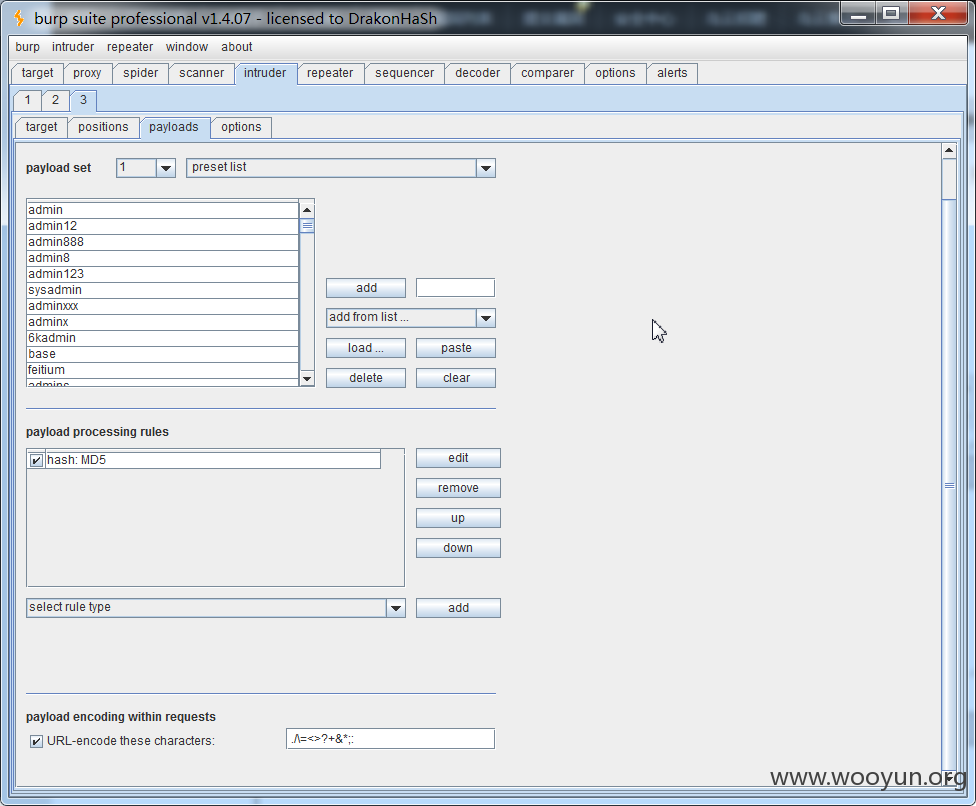
Task: Open the burp menu
Action: 27,47
